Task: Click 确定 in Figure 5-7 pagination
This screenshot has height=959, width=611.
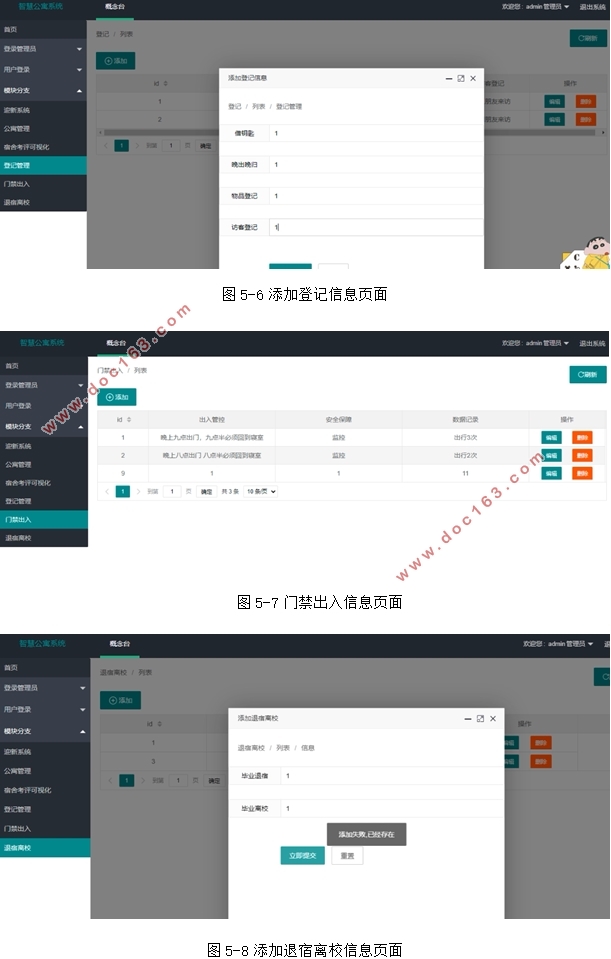Action: 207,491
